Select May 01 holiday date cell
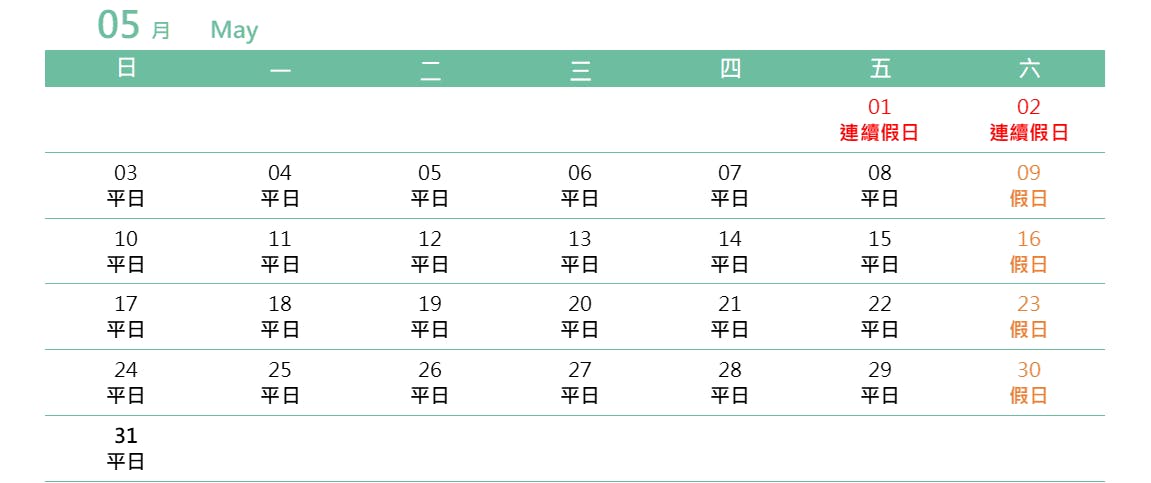This screenshot has height=483, width=1151. pos(879,119)
